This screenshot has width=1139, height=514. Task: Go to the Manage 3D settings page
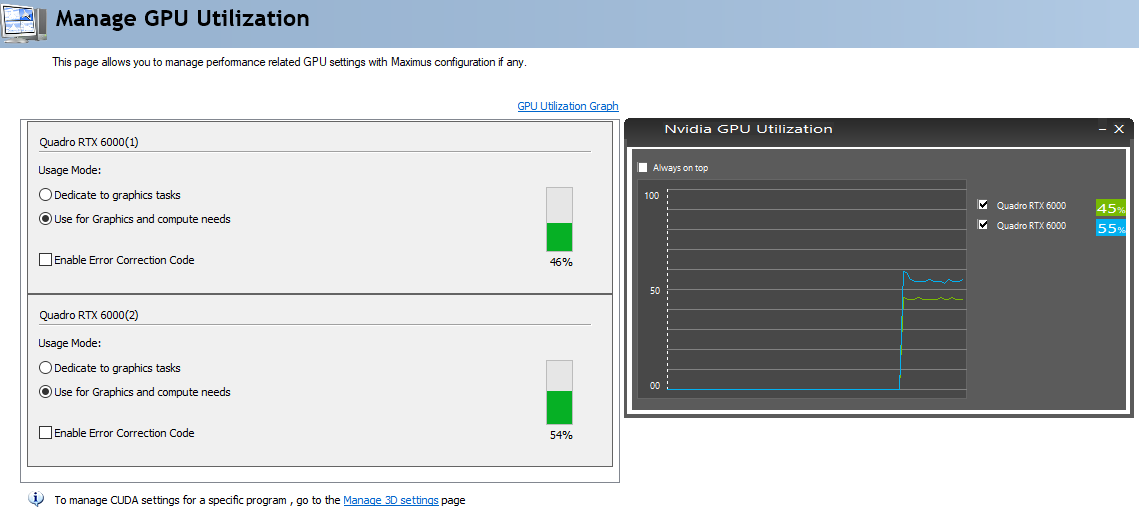390,500
